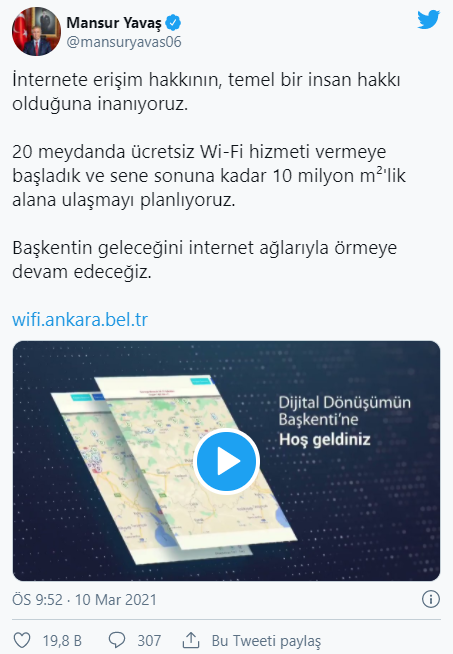Select the Bu Tweeti paylaş text
The width and height of the screenshot is (453, 654).
(266, 641)
